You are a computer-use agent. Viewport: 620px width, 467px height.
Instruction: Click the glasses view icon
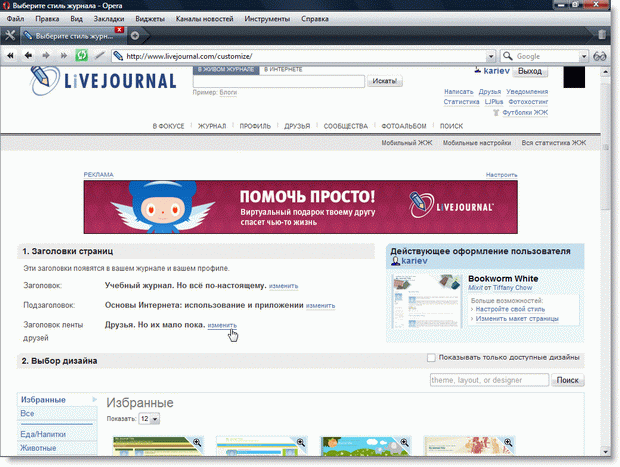tap(599, 56)
